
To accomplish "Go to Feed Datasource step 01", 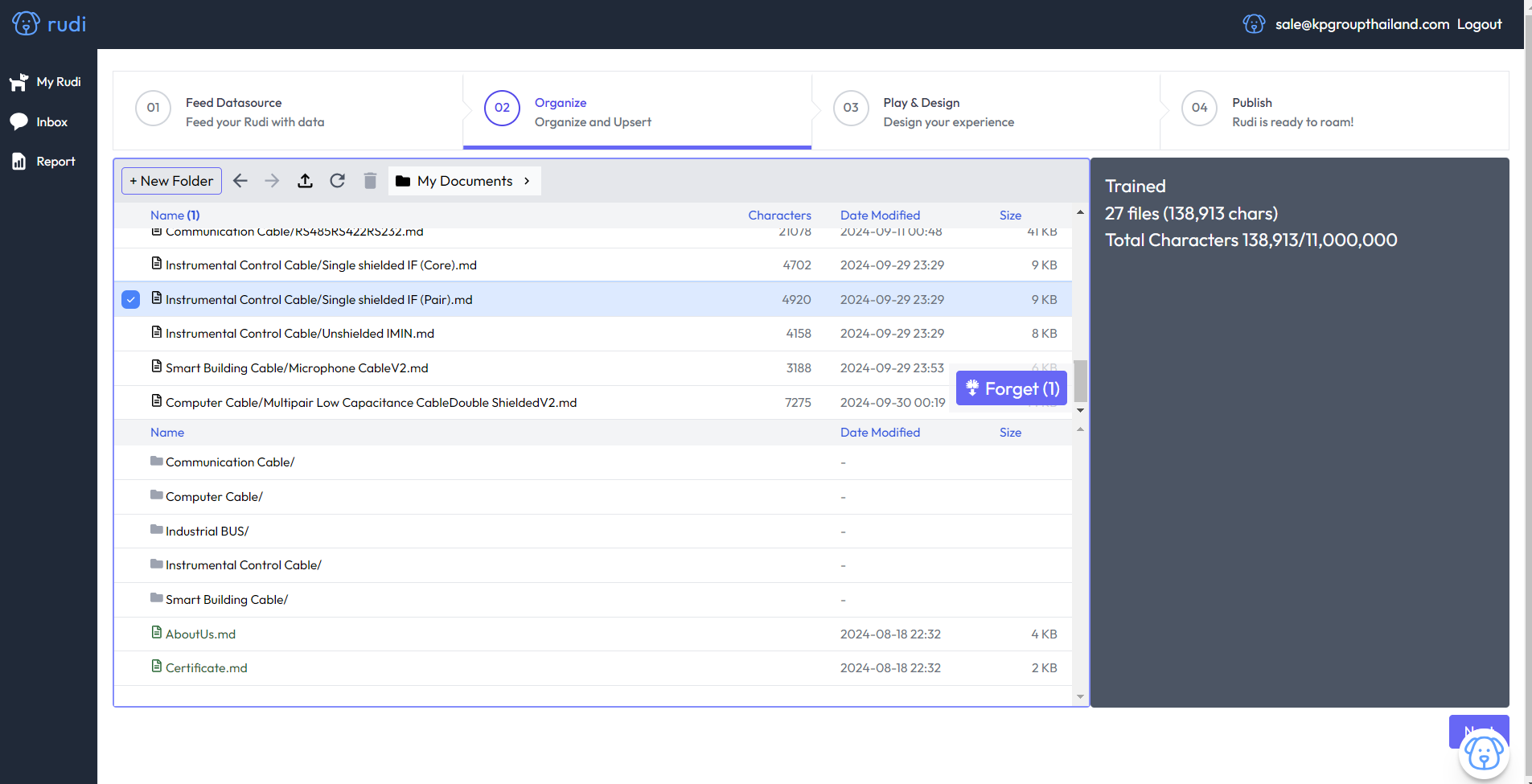I will (x=288, y=110).
